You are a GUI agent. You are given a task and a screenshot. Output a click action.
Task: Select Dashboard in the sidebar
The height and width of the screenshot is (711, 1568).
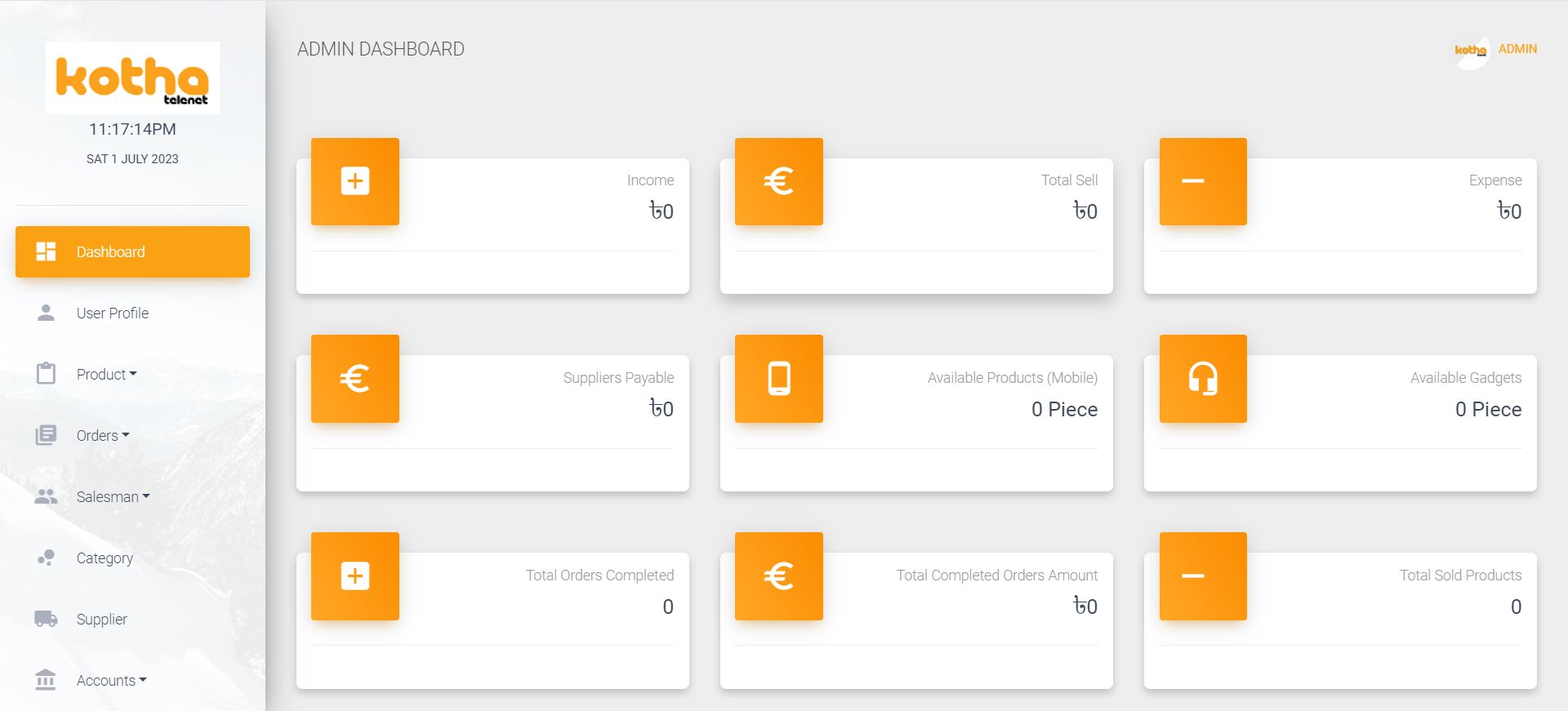(132, 252)
